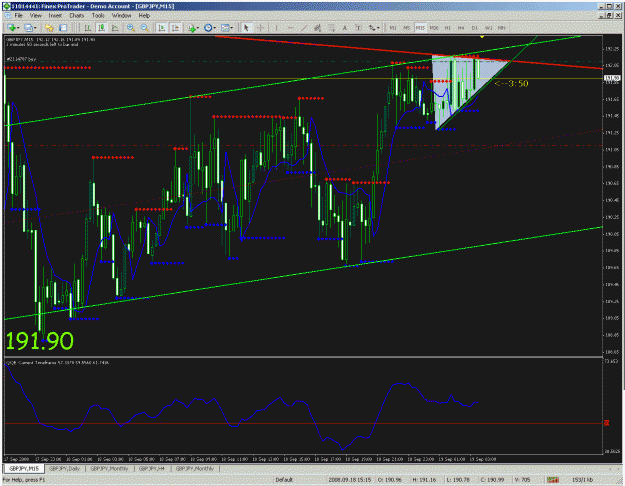Switch chart to Candlesticks mode
This screenshot has height=486, width=625.
[x=101, y=28]
